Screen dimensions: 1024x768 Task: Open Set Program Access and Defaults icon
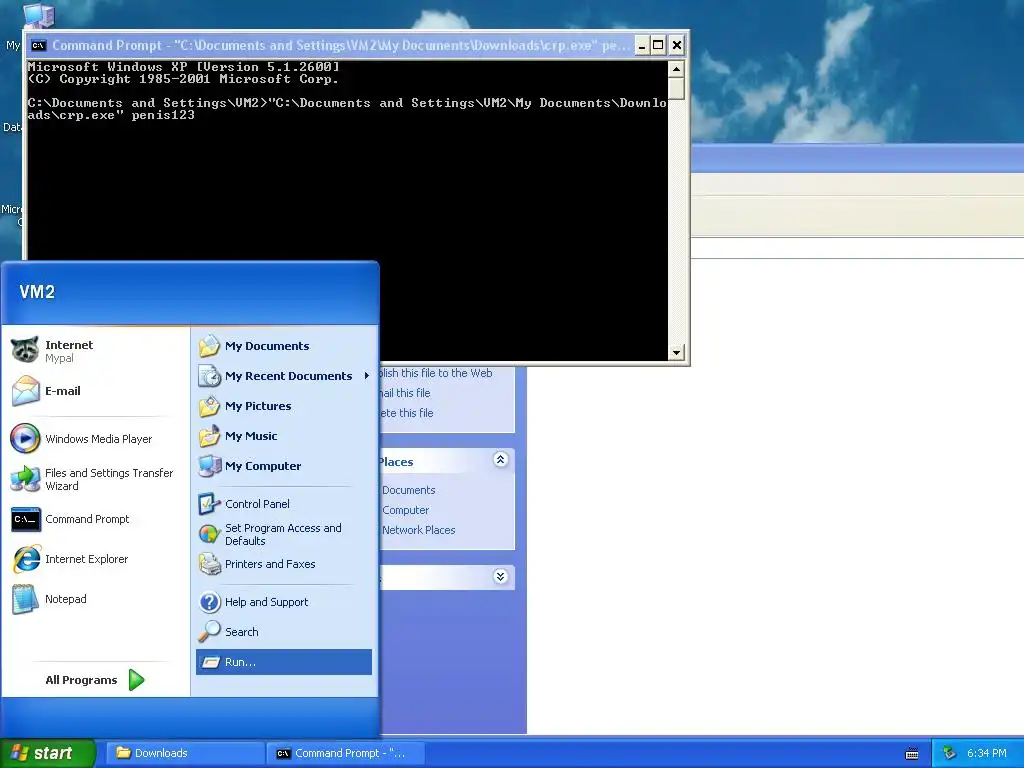210,534
